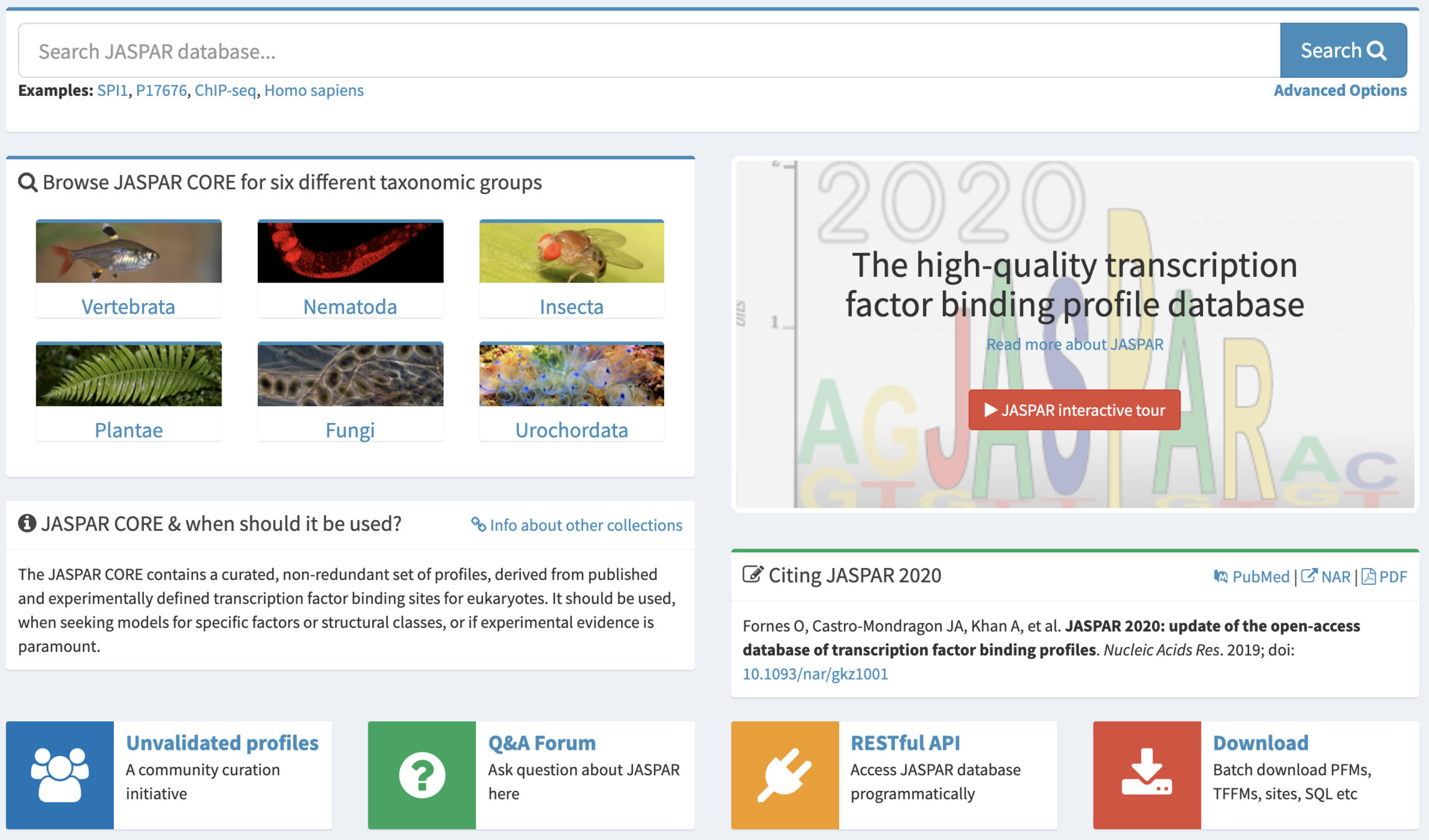
Task: Open the Urochordata taxonomic group
Action: pyautogui.click(x=571, y=429)
